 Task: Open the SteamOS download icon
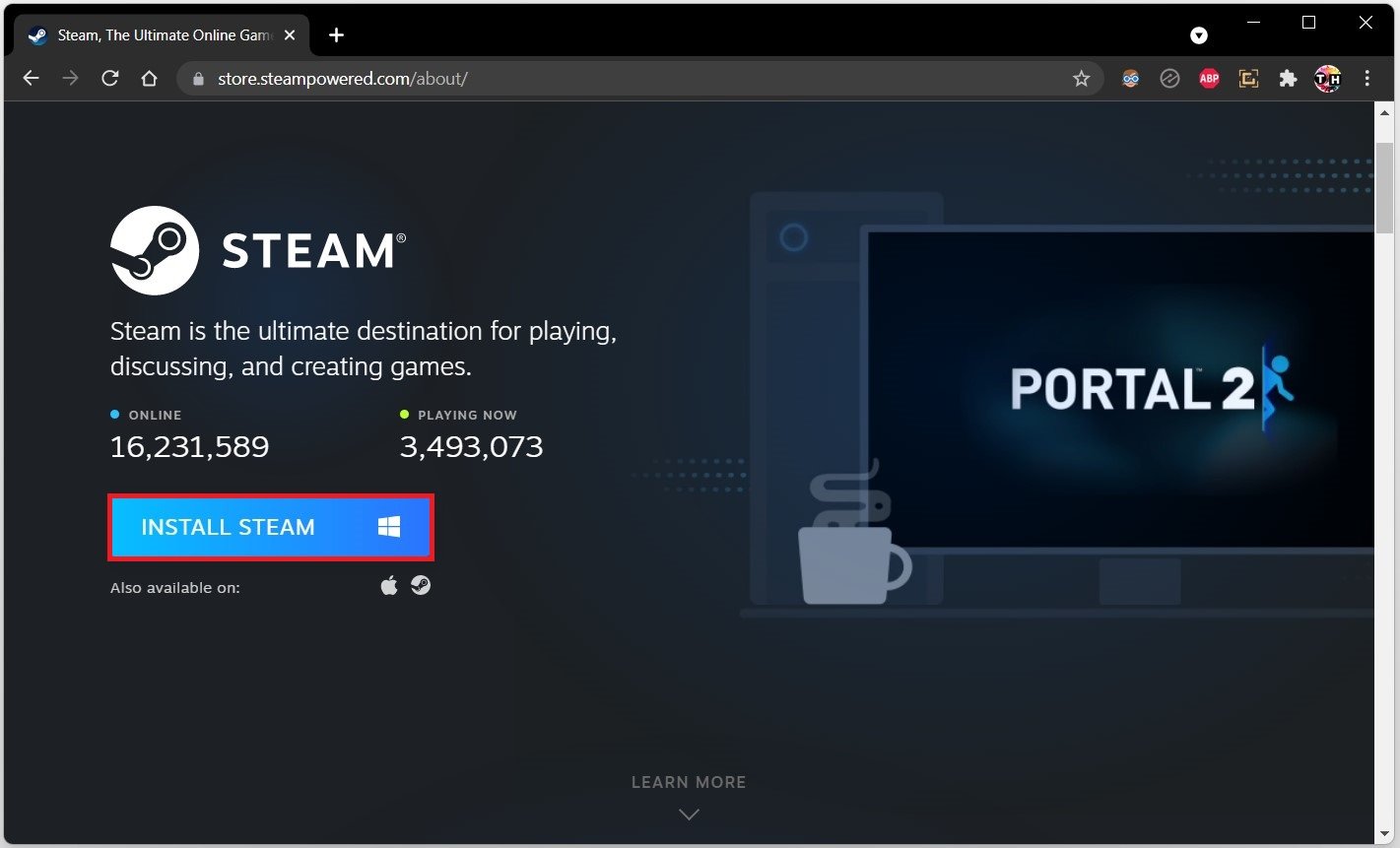click(x=421, y=586)
